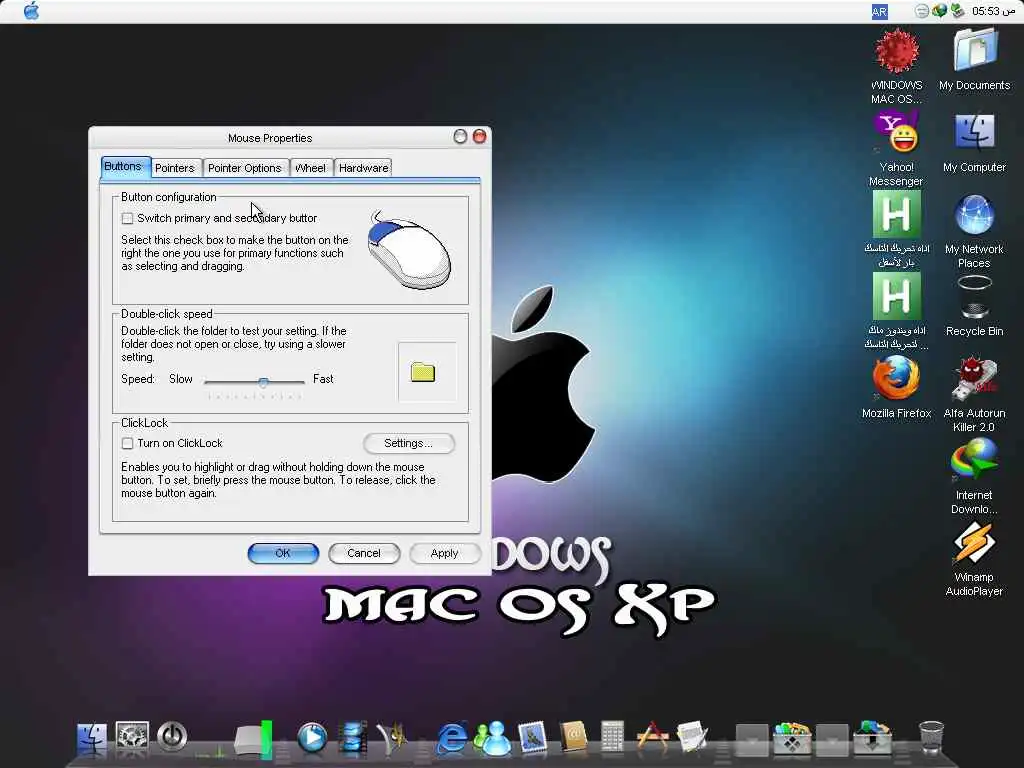The width and height of the screenshot is (1024, 768).
Task: Open the dock box with the green download arrow
Action: coord(872,738)
